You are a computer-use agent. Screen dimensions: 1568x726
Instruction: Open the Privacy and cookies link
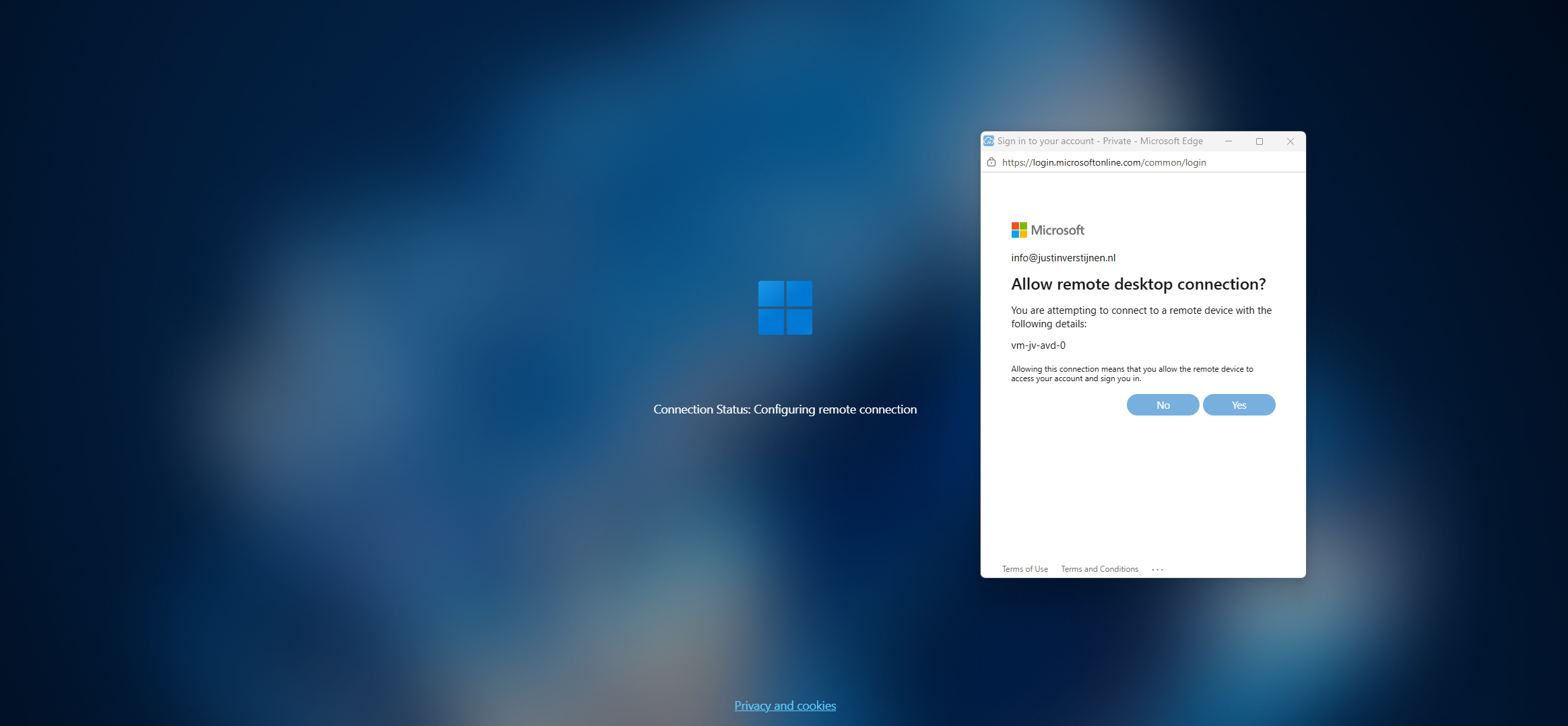coord(785,705)
